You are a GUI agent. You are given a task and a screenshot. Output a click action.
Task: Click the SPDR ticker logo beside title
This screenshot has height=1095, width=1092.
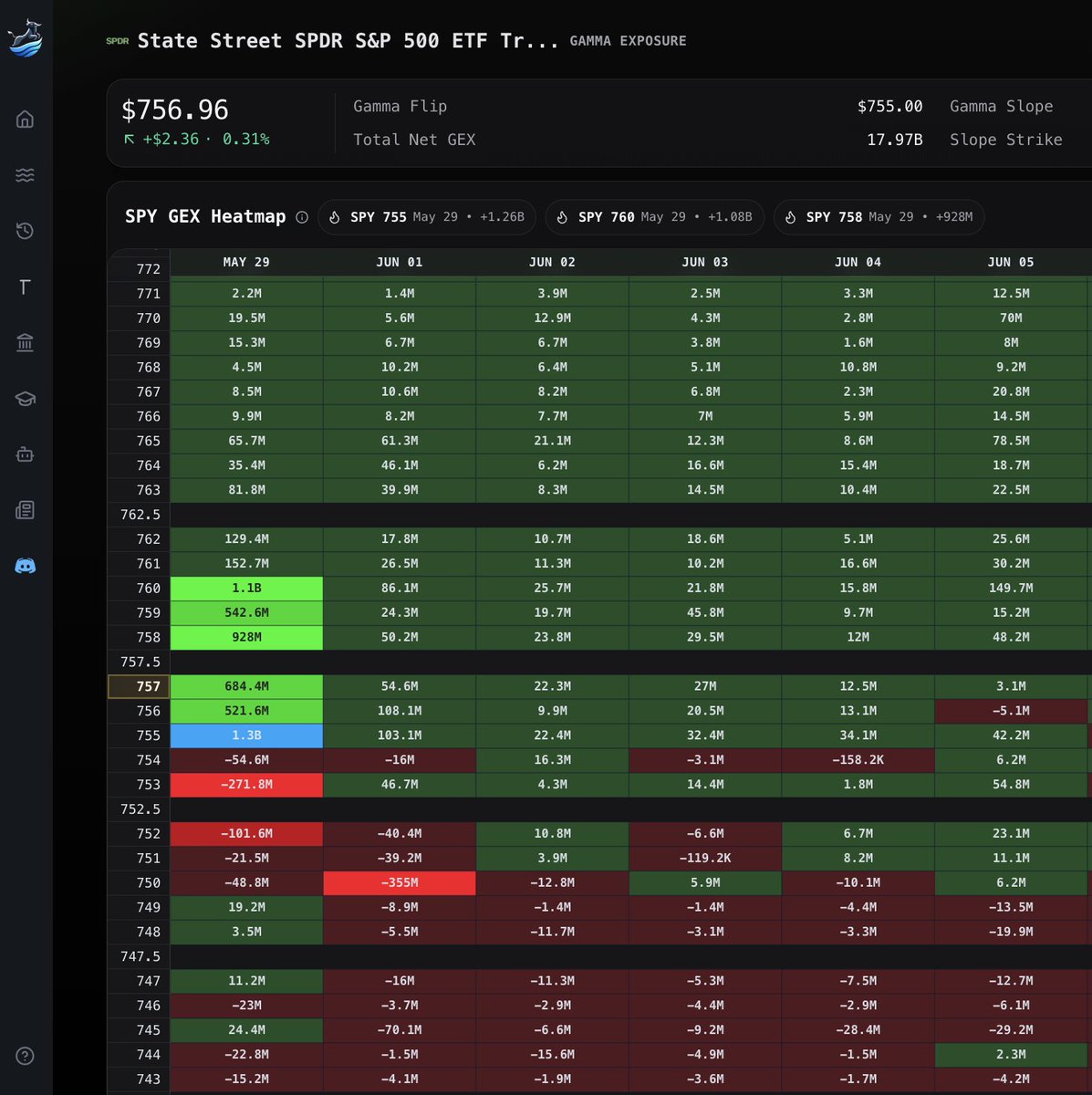[117, 41]
